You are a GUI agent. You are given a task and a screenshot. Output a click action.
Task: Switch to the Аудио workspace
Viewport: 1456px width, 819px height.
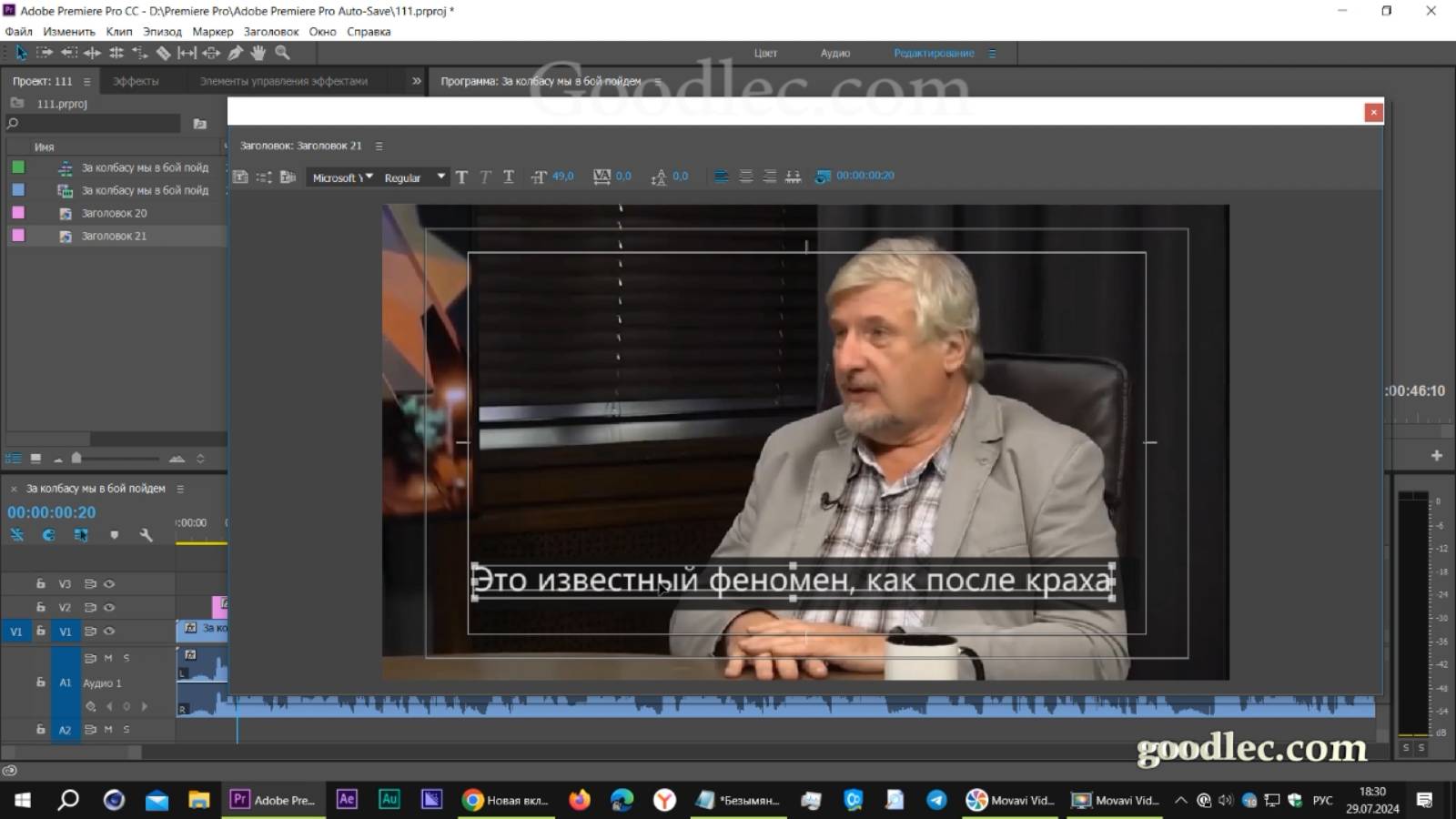click(834, 54)
